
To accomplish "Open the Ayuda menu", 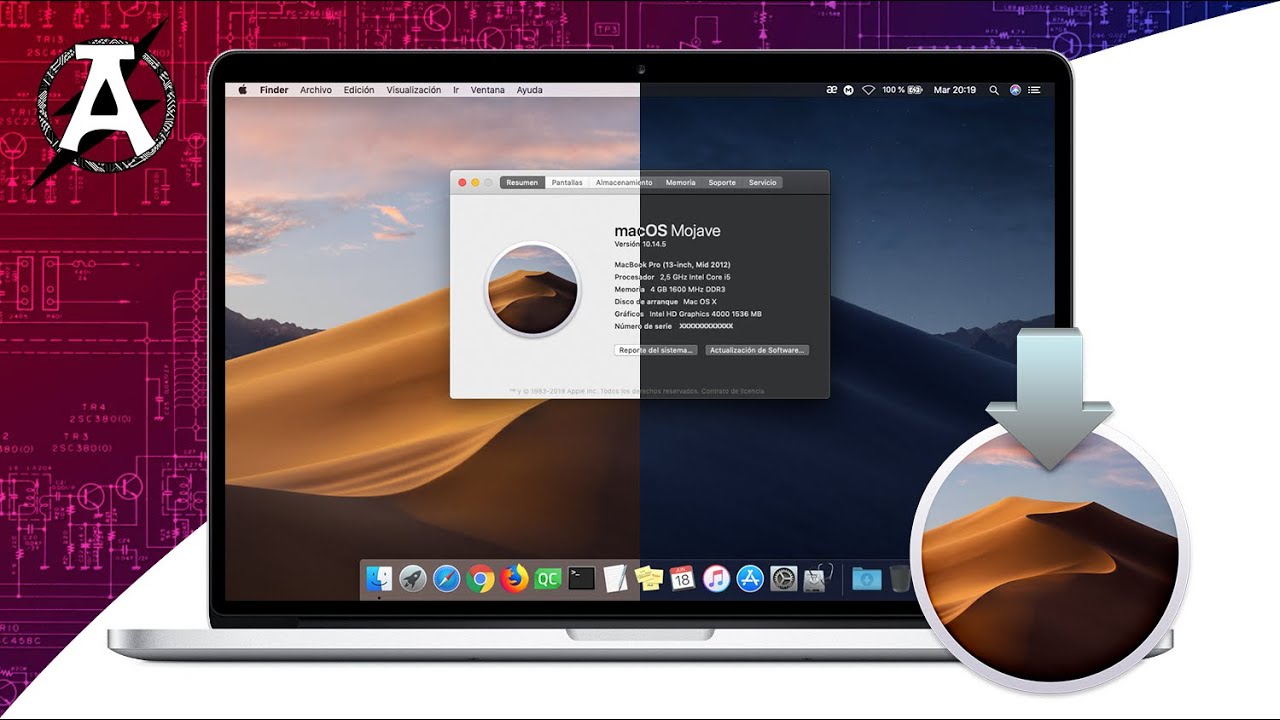I will (x=530, y=90).
